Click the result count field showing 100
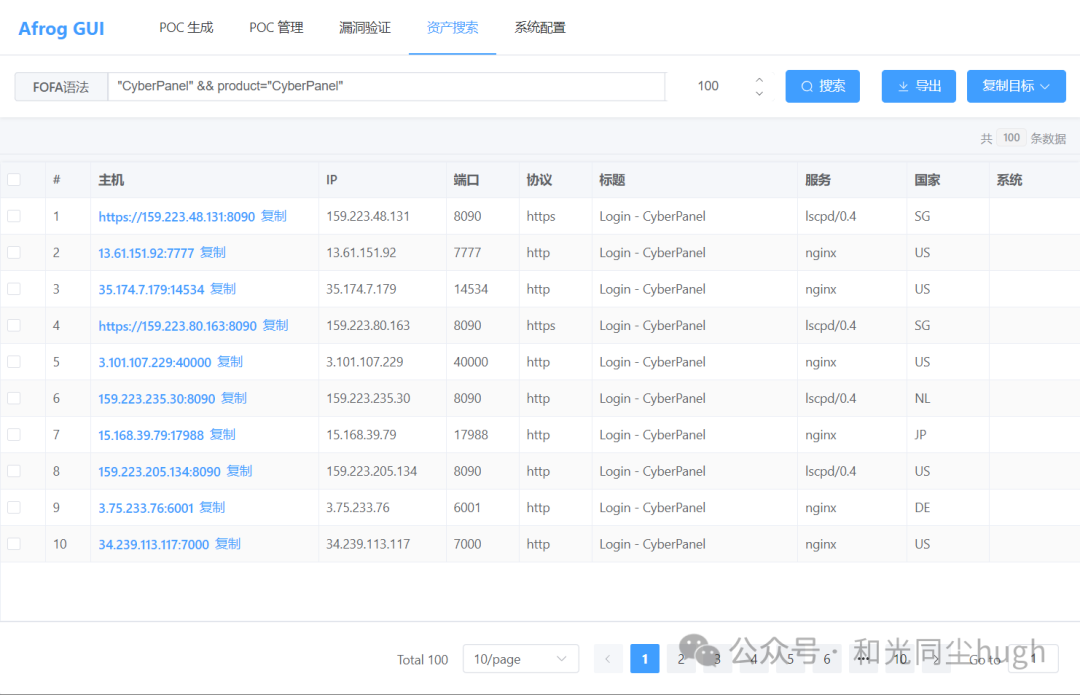The width and height of the screenshot is (1080, 695). [x=708, y=86]
